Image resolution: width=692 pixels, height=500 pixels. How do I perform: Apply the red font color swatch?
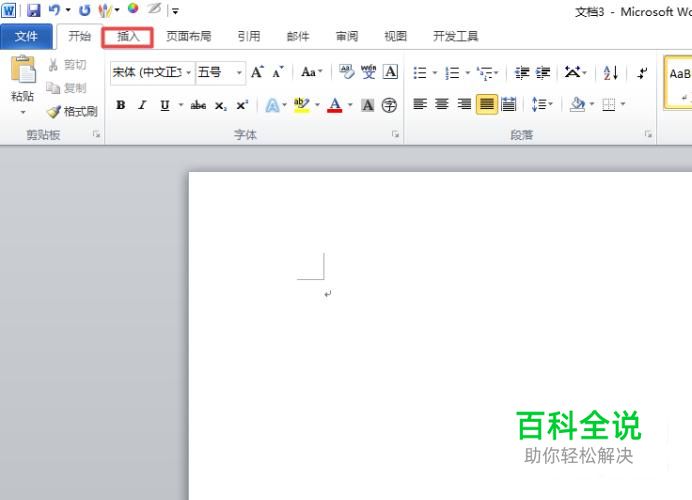[x=335, y=105]
